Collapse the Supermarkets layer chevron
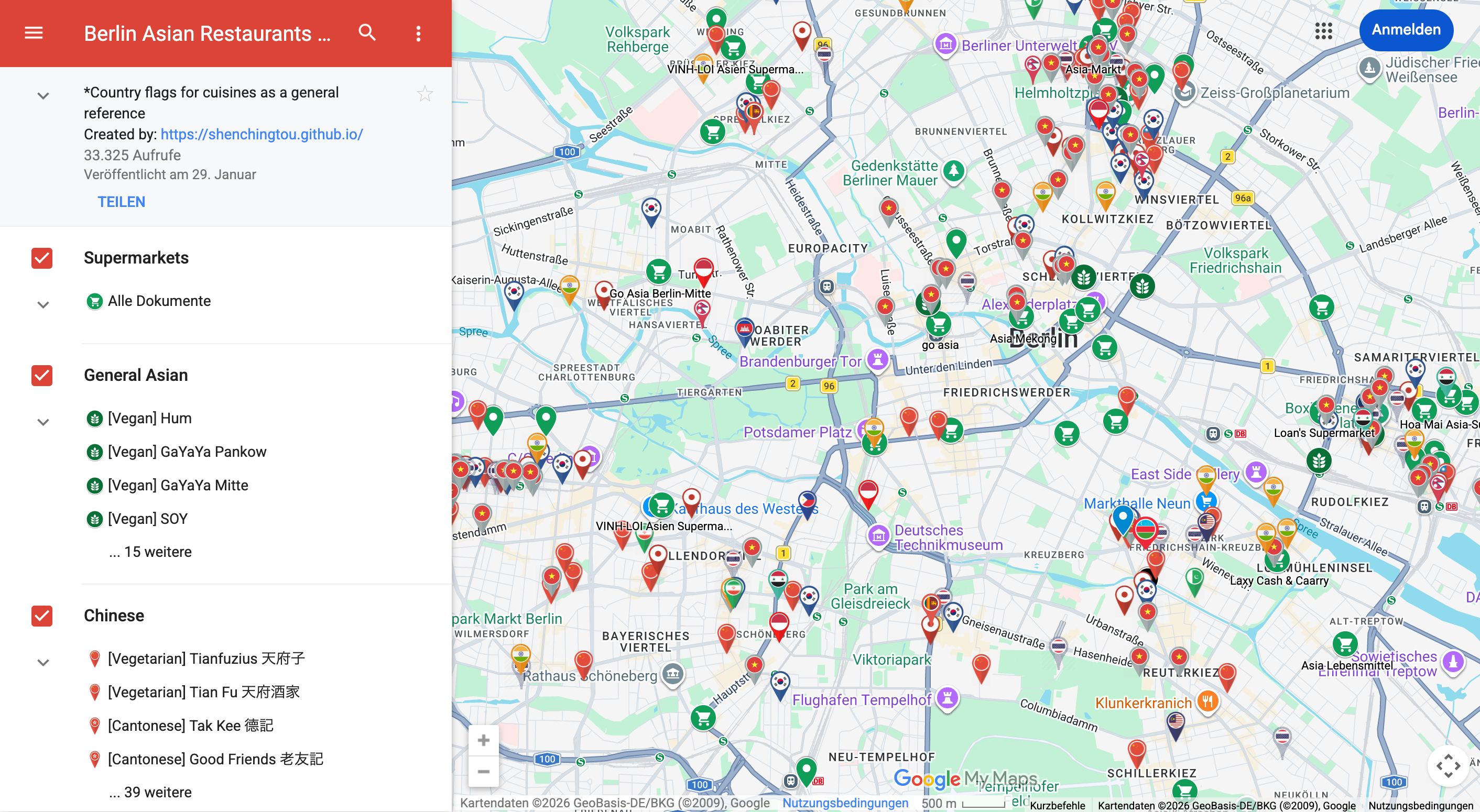 pyautogui.click(x=43, y=304)
